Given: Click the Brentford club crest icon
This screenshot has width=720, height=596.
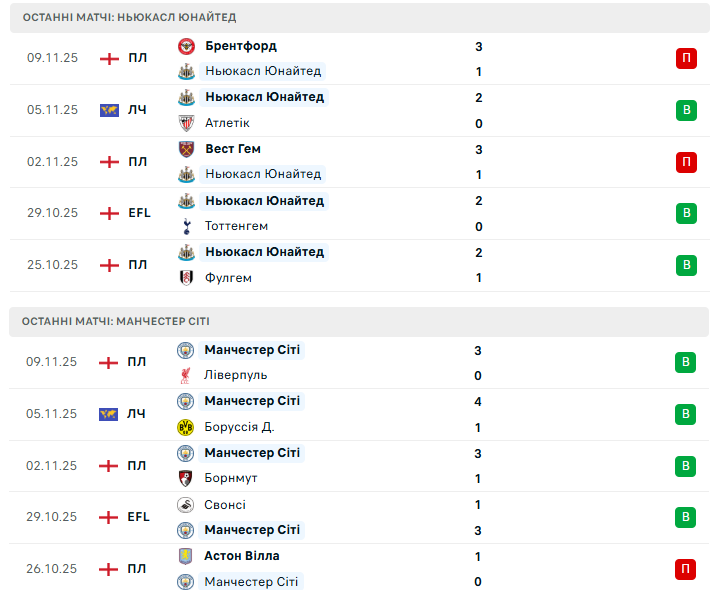Looking at the screenshot, I should pyautogui.click(x=186, y=46).
